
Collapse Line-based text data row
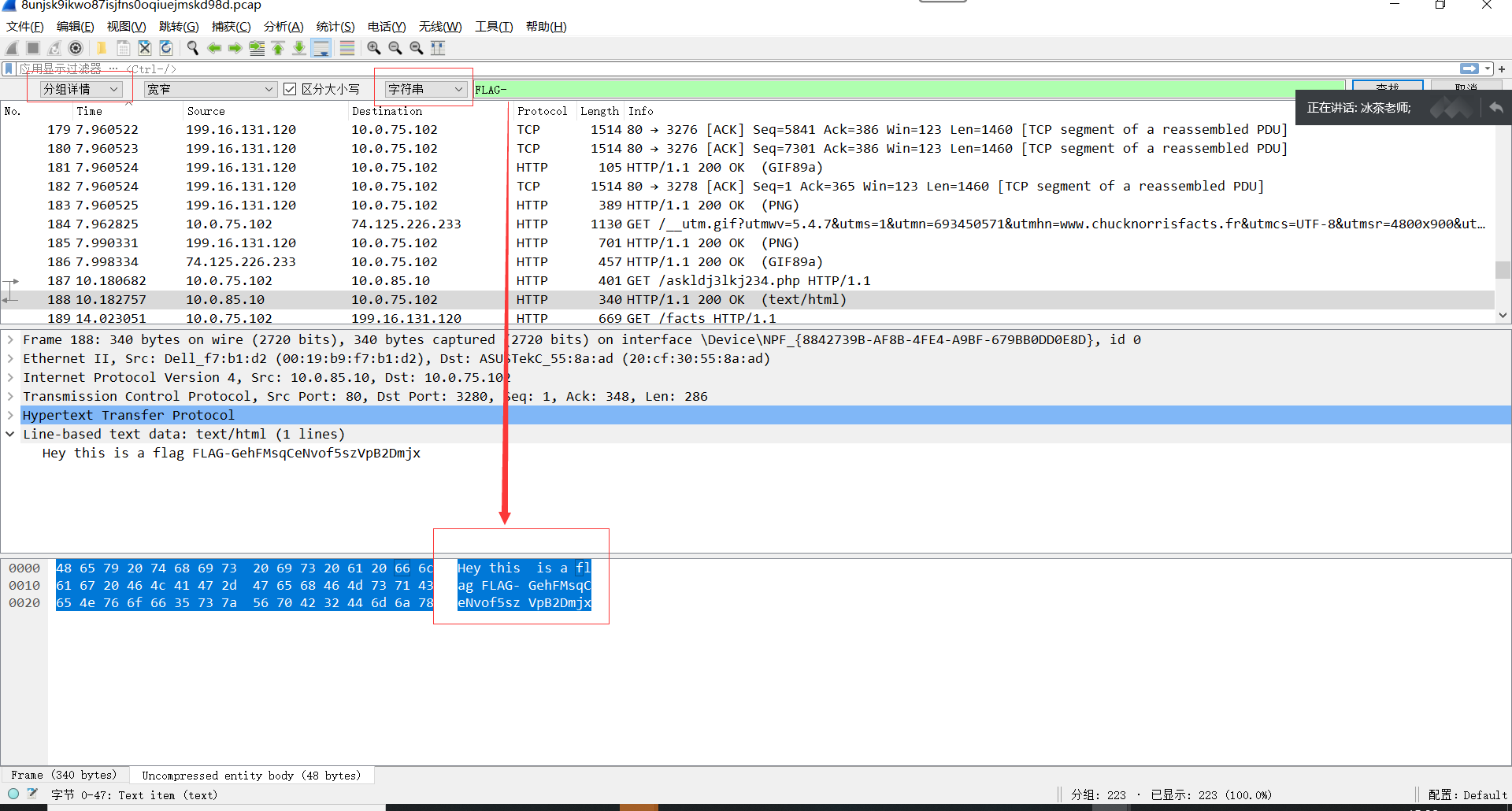coord(10,434)
